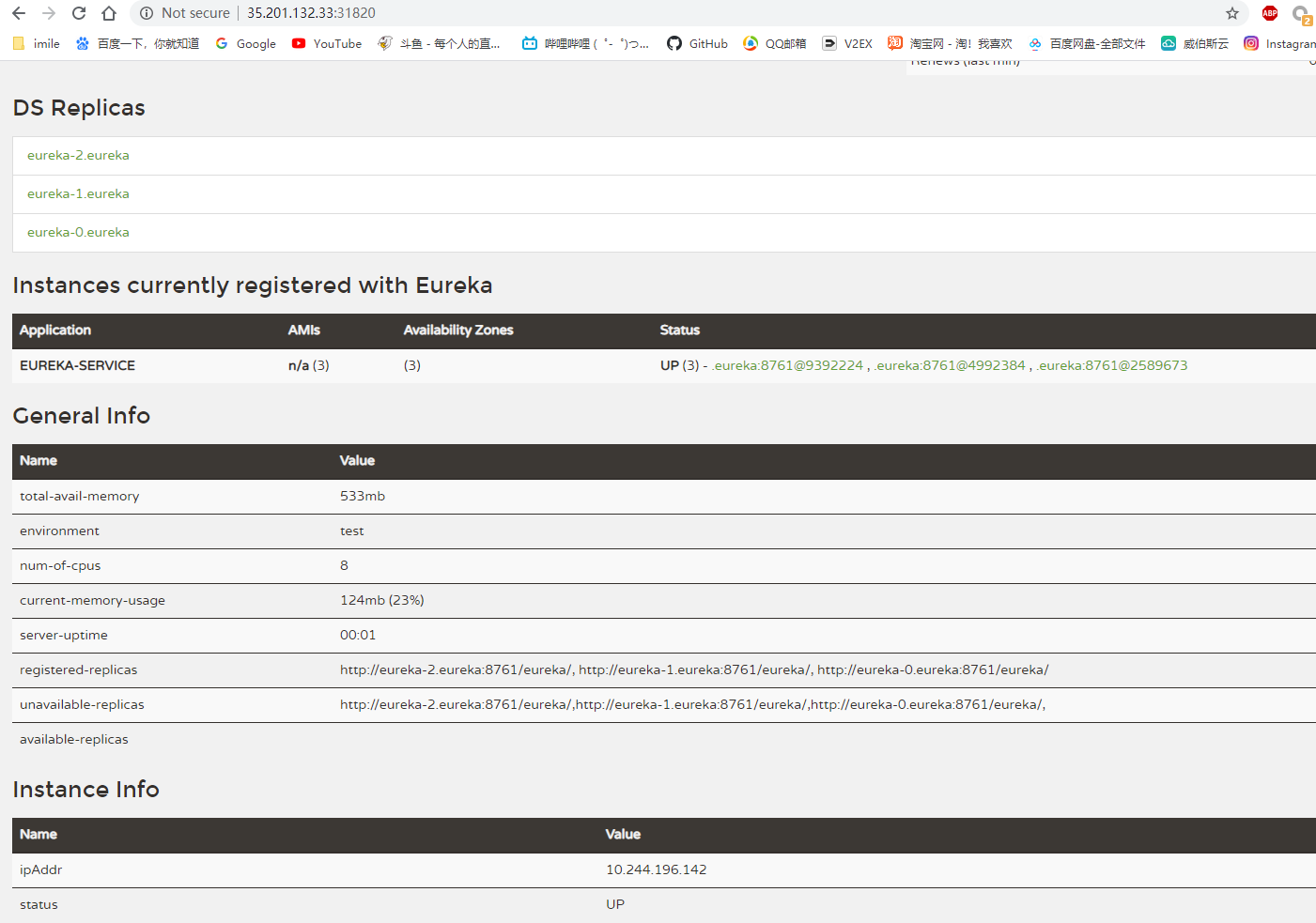Select the environment value test

pos(351,531)
